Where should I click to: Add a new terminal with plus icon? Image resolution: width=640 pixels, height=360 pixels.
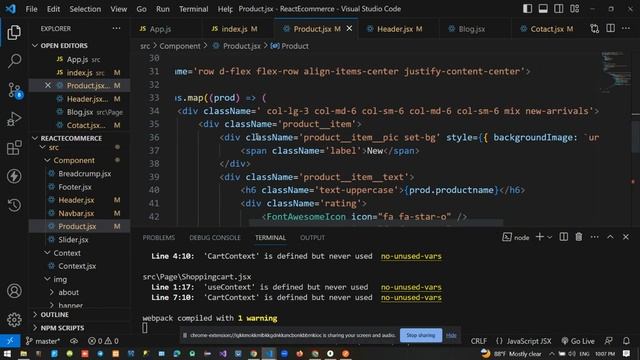click(x=539, y=237)
